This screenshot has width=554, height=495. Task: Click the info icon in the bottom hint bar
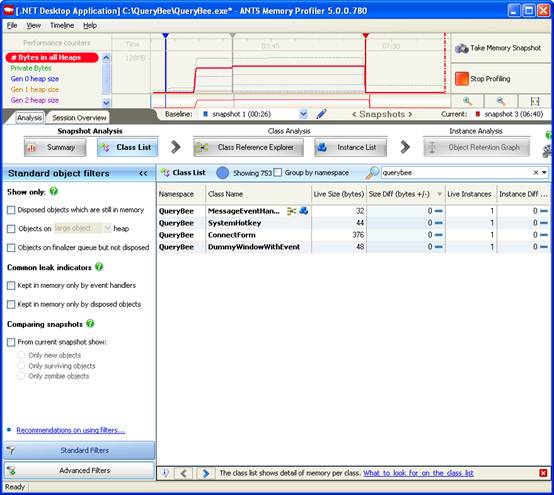(x=165, y=473)
